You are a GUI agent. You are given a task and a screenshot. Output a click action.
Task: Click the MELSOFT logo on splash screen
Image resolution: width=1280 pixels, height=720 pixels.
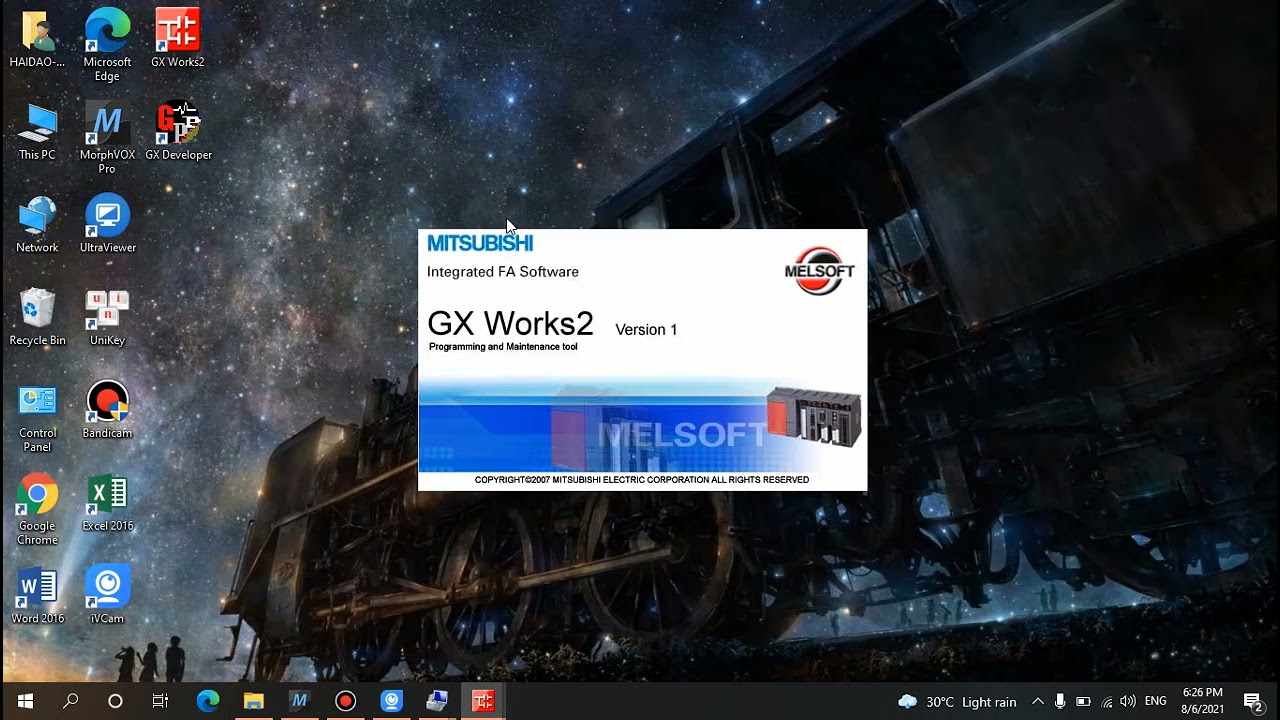[820, 271]
